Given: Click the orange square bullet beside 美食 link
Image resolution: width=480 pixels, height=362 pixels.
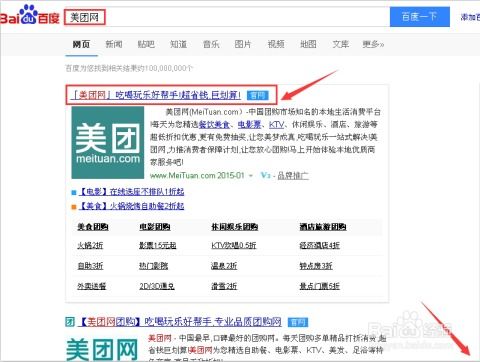Looking at the screenshot, I should (x=74, y=207).
